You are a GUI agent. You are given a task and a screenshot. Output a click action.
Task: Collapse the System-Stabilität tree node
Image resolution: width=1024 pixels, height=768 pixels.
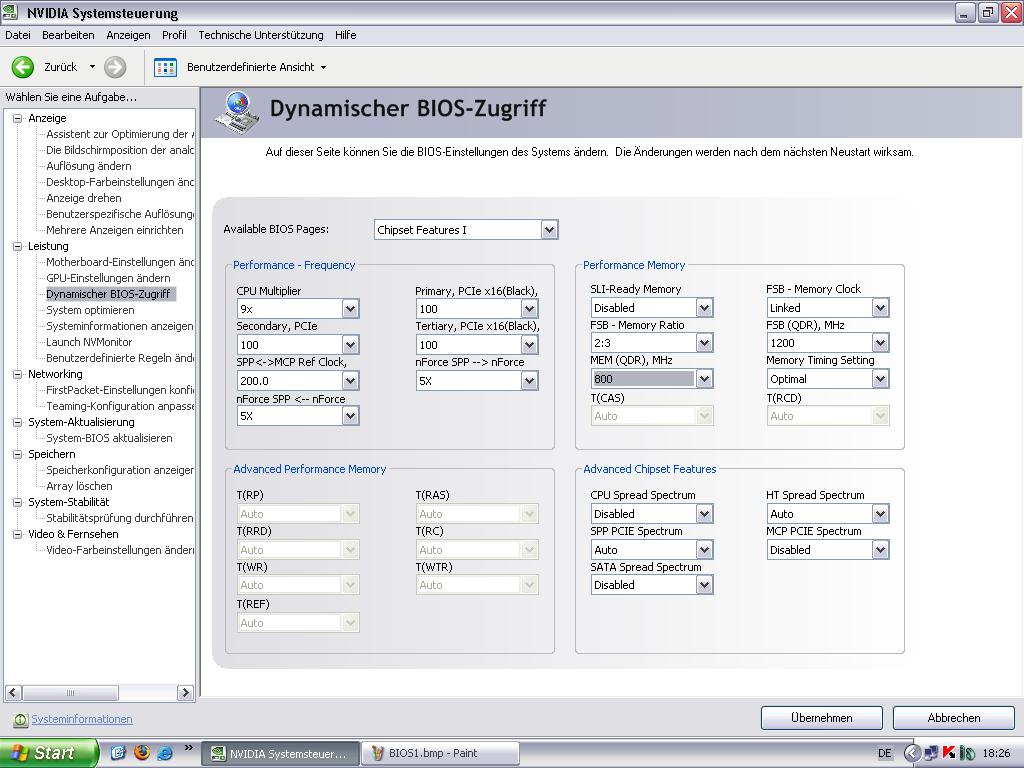coord(18,502)
